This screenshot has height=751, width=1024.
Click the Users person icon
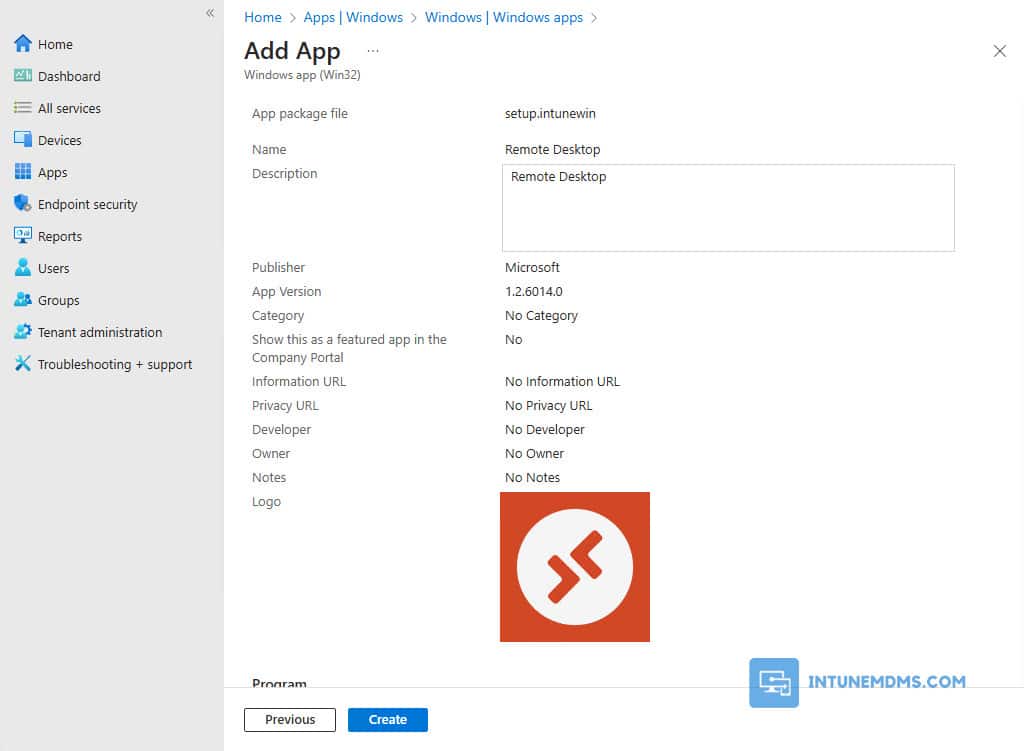(x=23, y=267)
